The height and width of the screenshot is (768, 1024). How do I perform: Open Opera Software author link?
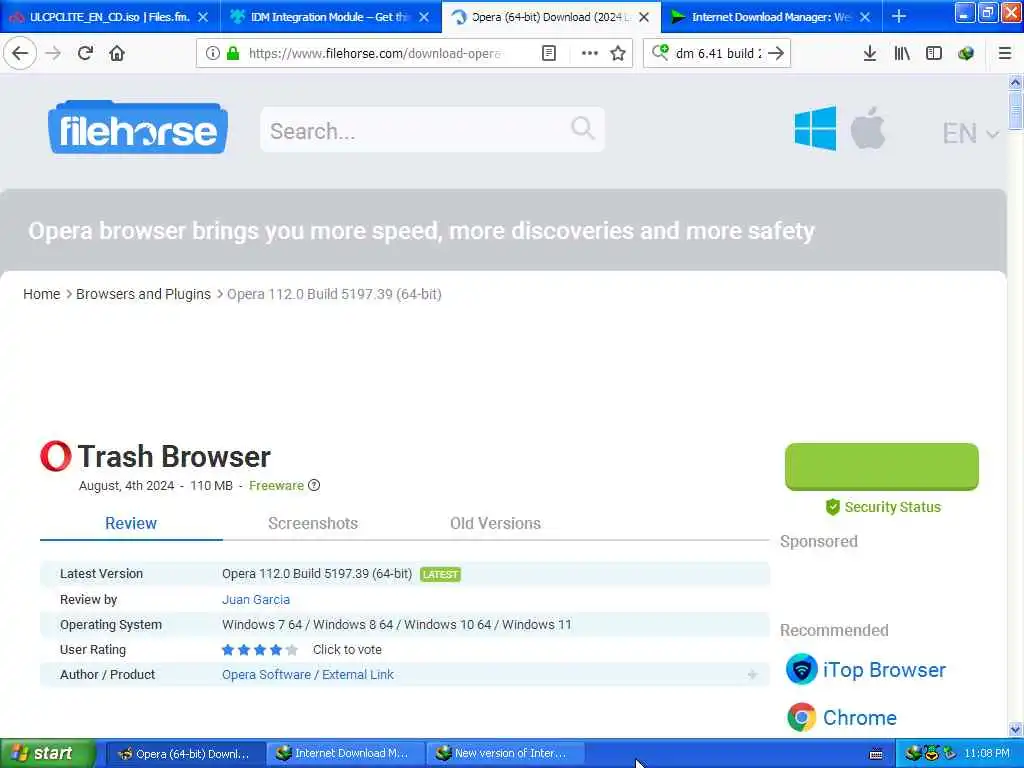[266, 675]
